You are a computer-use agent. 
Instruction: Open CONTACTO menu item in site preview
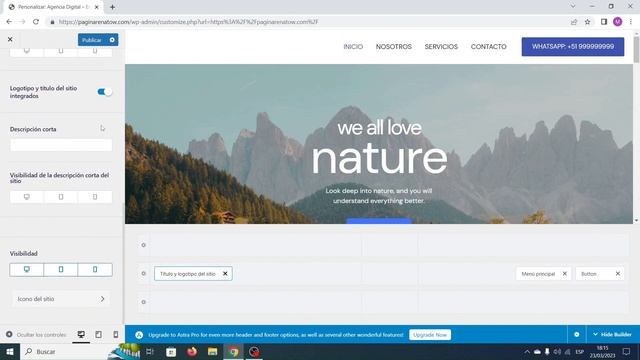coord(489,47)
